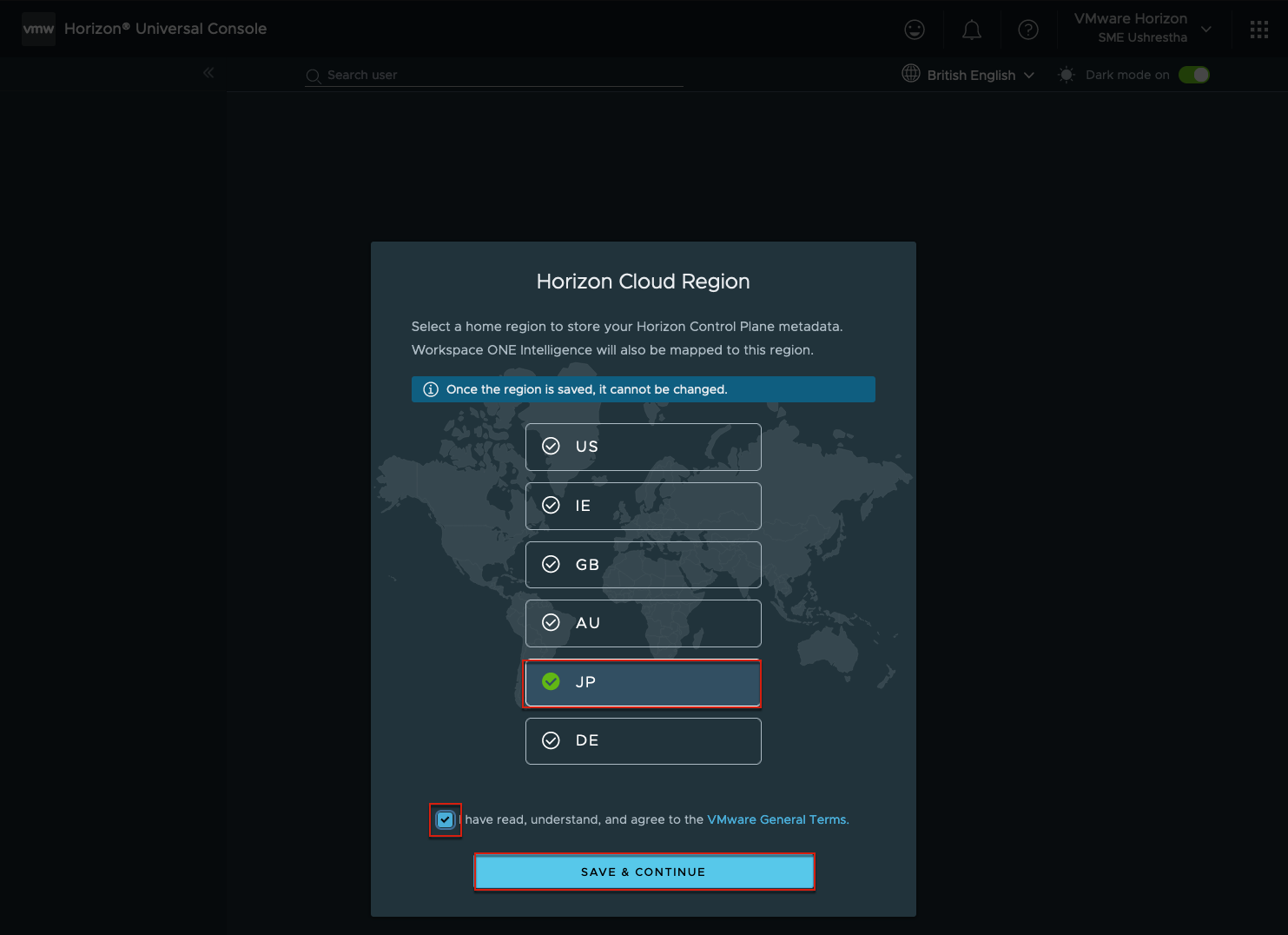Select the AU region option
The image size is (1288, 935).
pos(644,623)
